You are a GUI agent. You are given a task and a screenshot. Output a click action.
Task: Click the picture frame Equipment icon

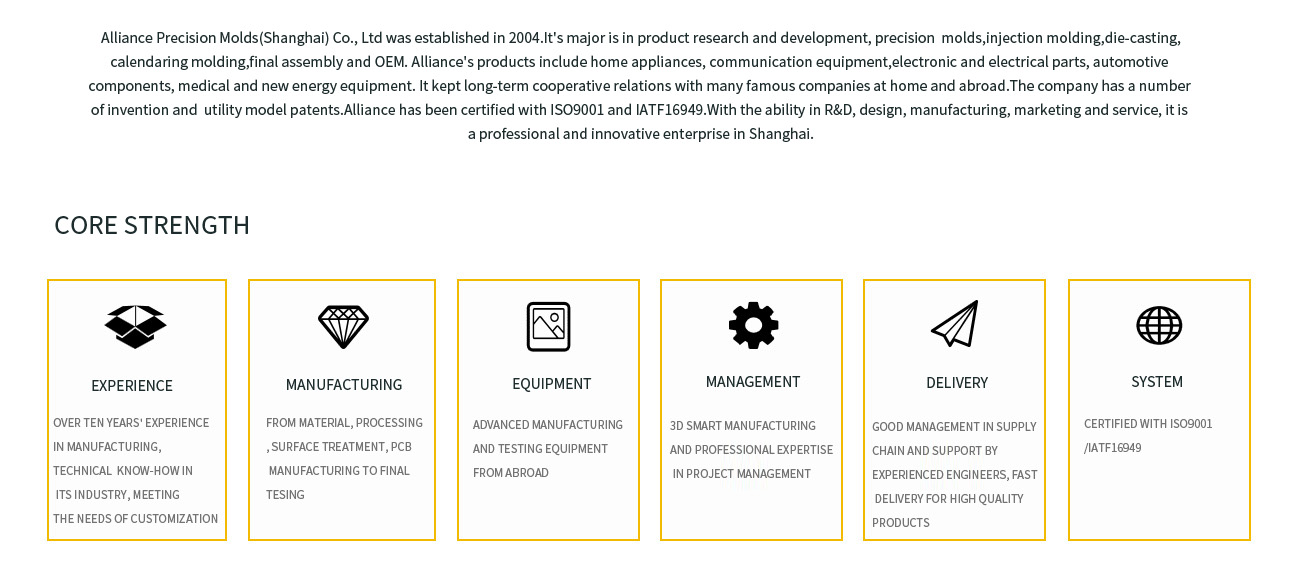tap(549, 327)
